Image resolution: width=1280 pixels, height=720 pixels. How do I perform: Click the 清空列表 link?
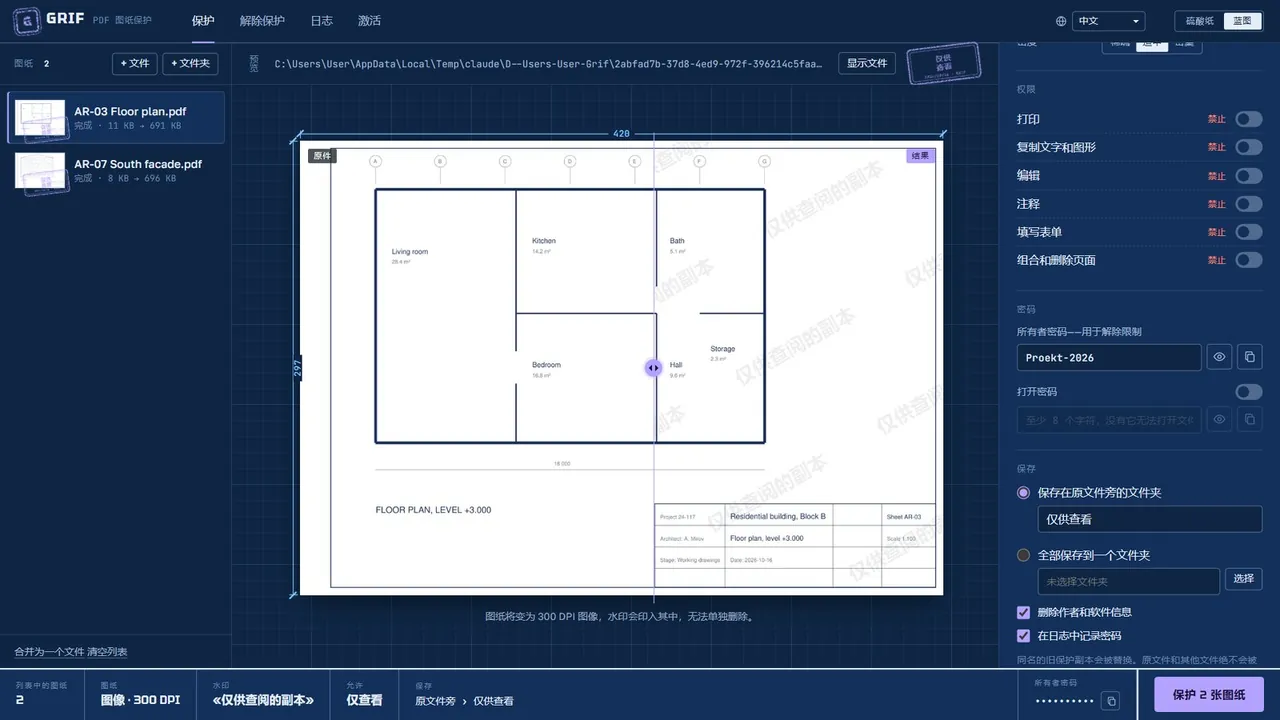click(108, 652)
